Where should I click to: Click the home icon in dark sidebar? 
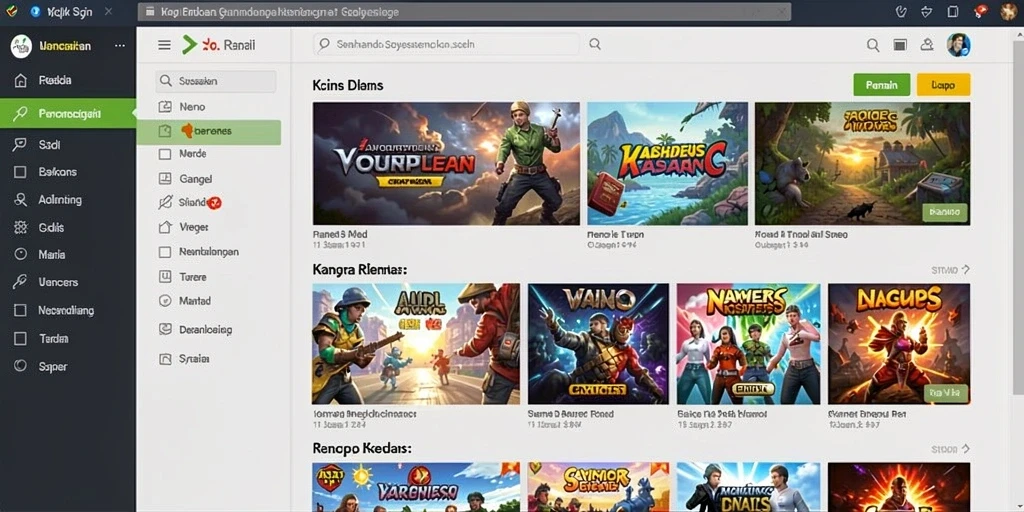[x=20, y=80]
